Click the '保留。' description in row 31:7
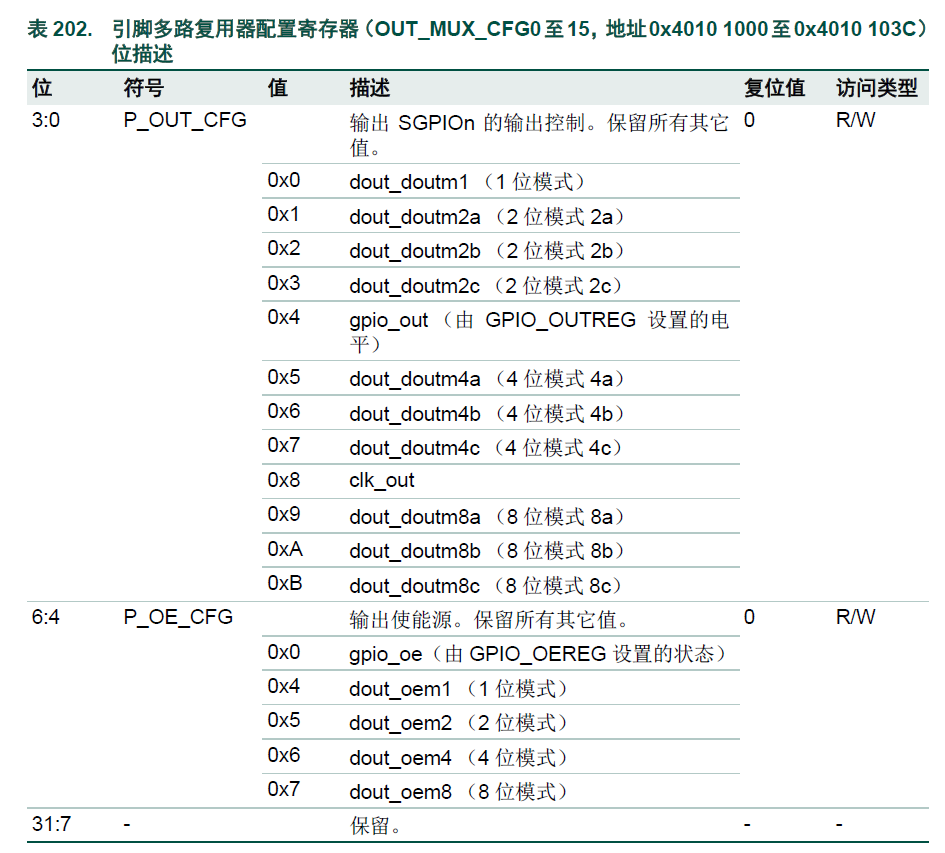The image size is (945, 853). coord(375,826)
